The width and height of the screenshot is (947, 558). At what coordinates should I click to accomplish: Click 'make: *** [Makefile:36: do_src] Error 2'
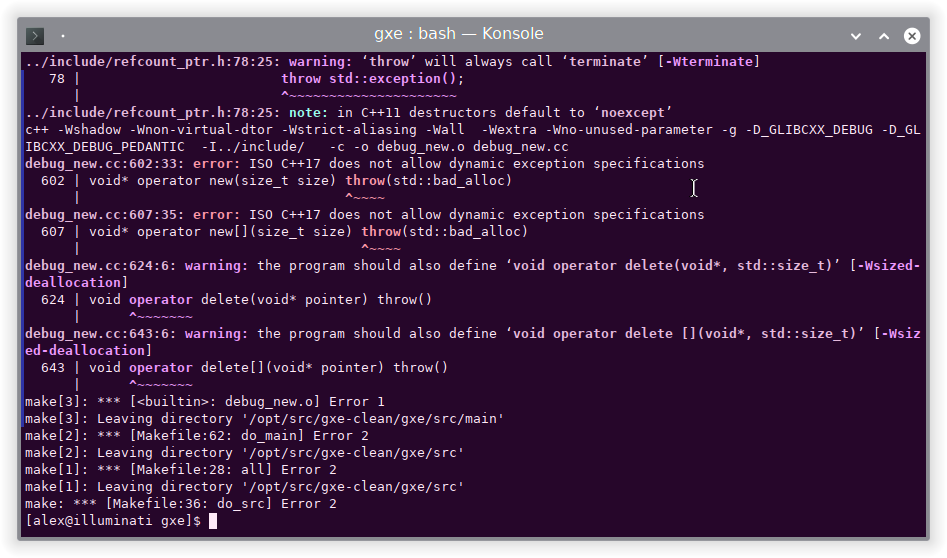[x=181, y=504]
